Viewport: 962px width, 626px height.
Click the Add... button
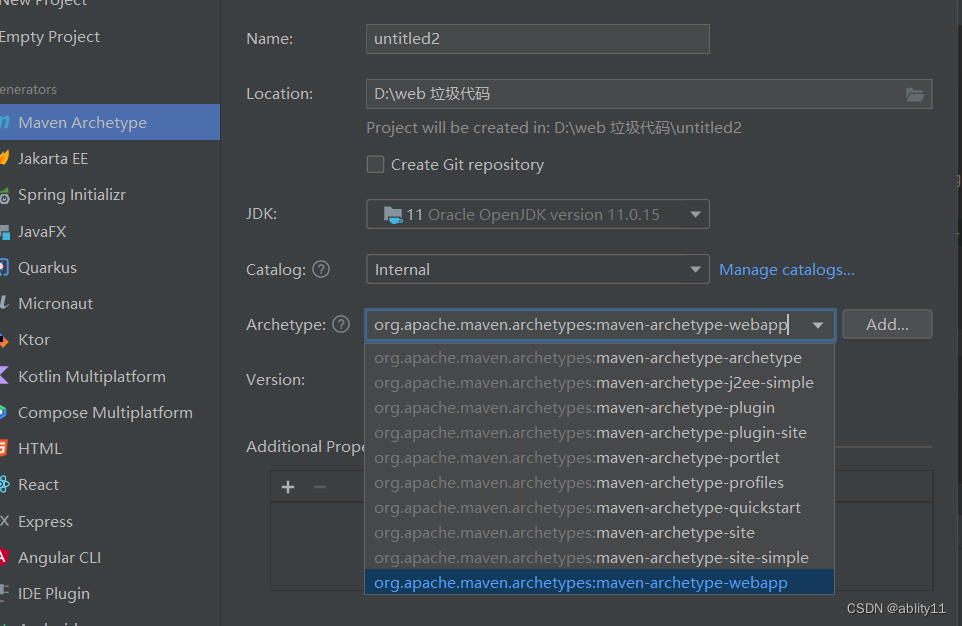[887, 324]
